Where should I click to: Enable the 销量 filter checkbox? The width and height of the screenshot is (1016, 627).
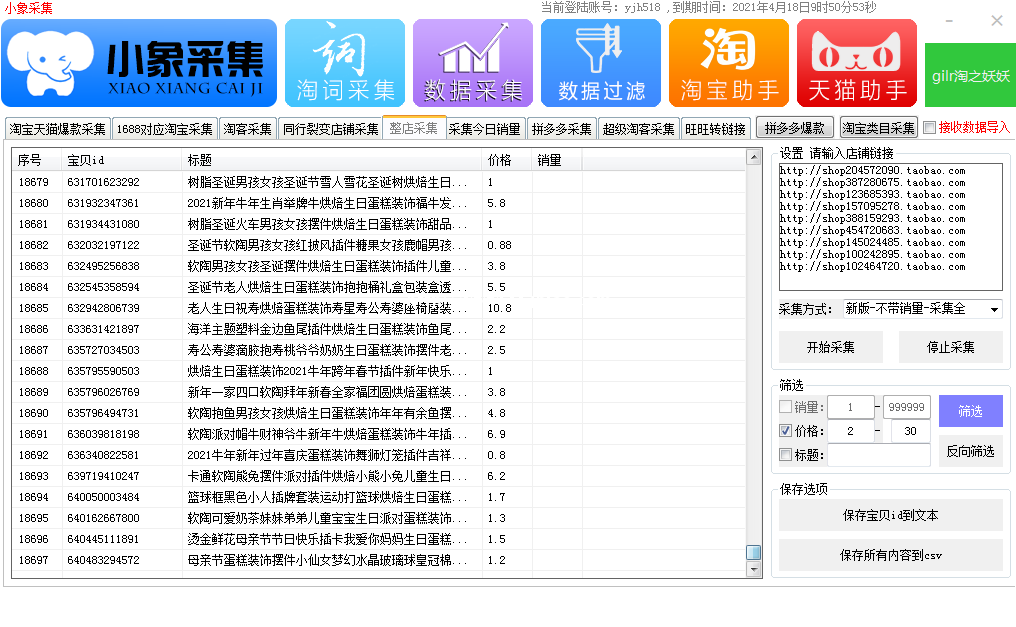(785, 407)
